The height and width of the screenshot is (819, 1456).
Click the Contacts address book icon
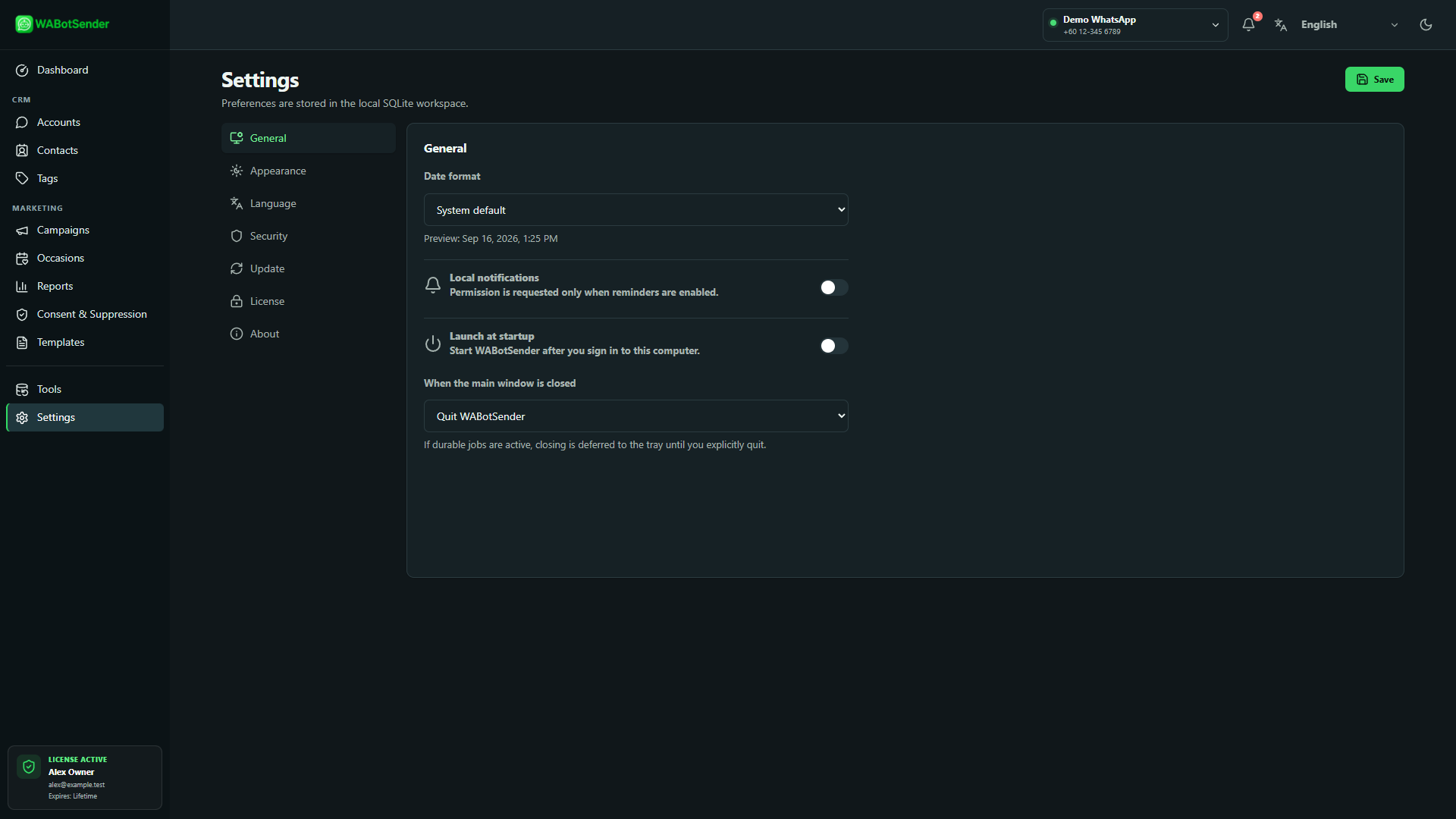coord(22,150)
